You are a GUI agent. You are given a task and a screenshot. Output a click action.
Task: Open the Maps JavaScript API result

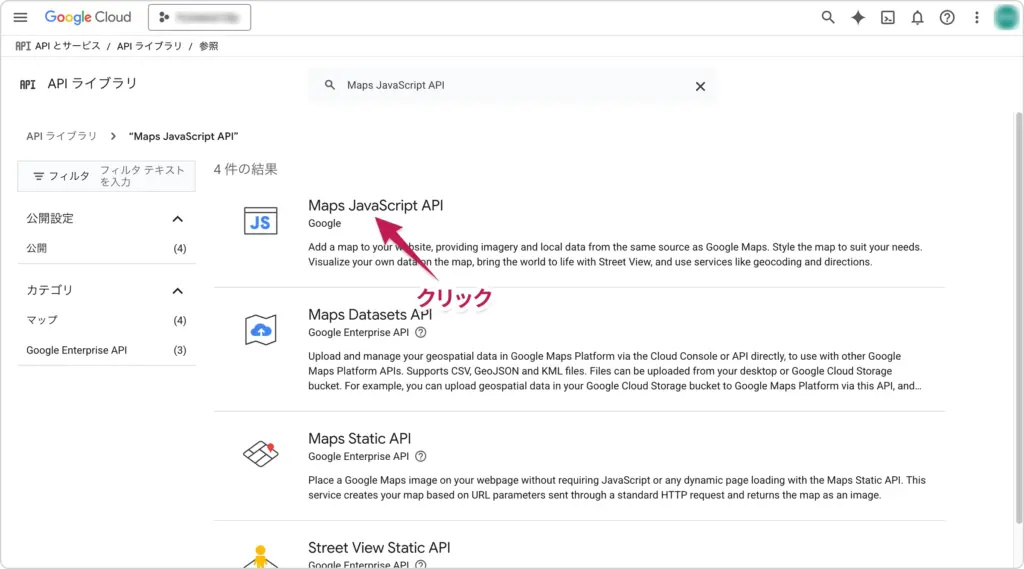(x=376, y=205)
